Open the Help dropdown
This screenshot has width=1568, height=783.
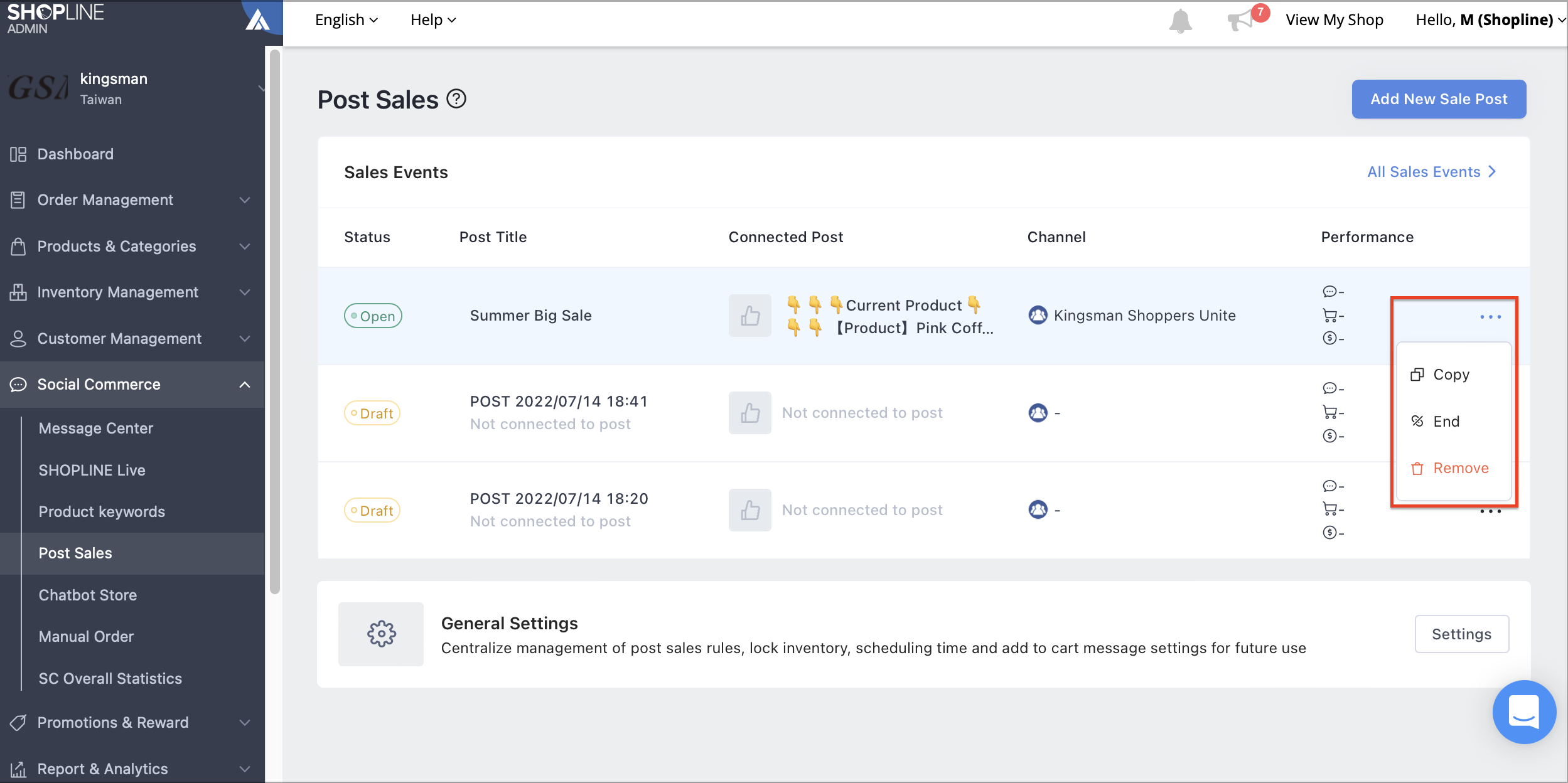(433, 20)
